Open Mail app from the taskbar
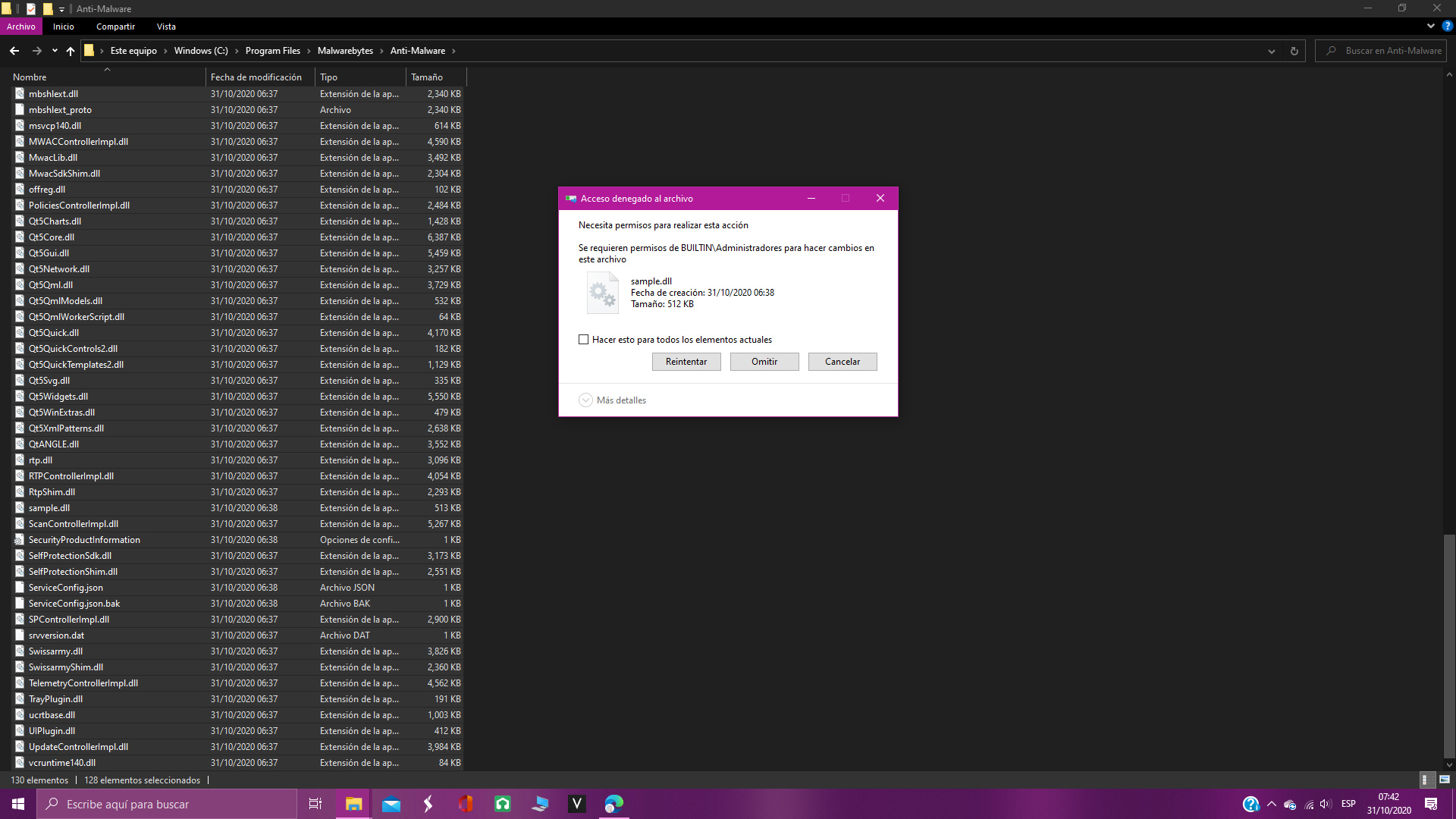This screenshot has width=1456, height=819. click(x=391, y=804)
